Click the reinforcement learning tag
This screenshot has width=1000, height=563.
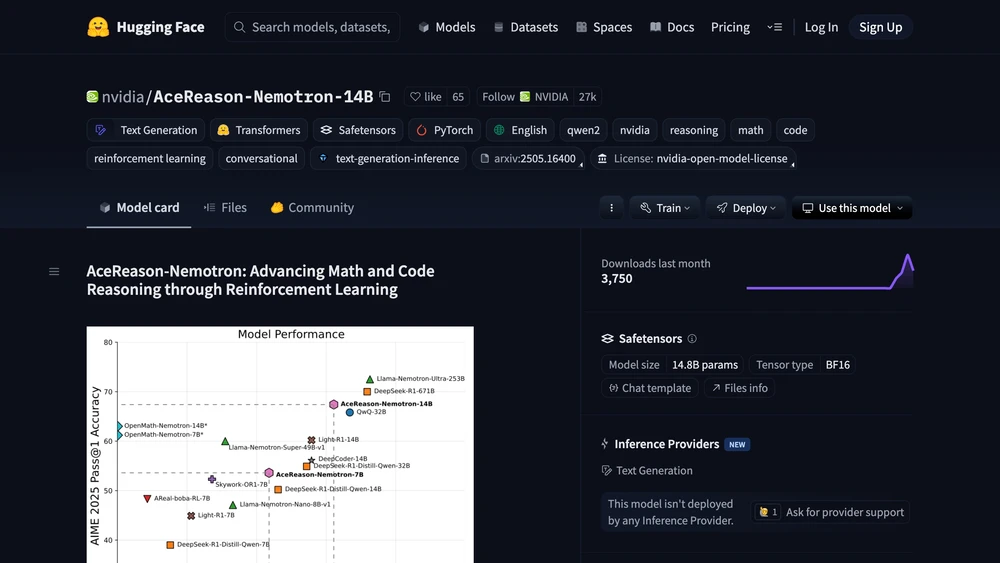click(150, 159)
